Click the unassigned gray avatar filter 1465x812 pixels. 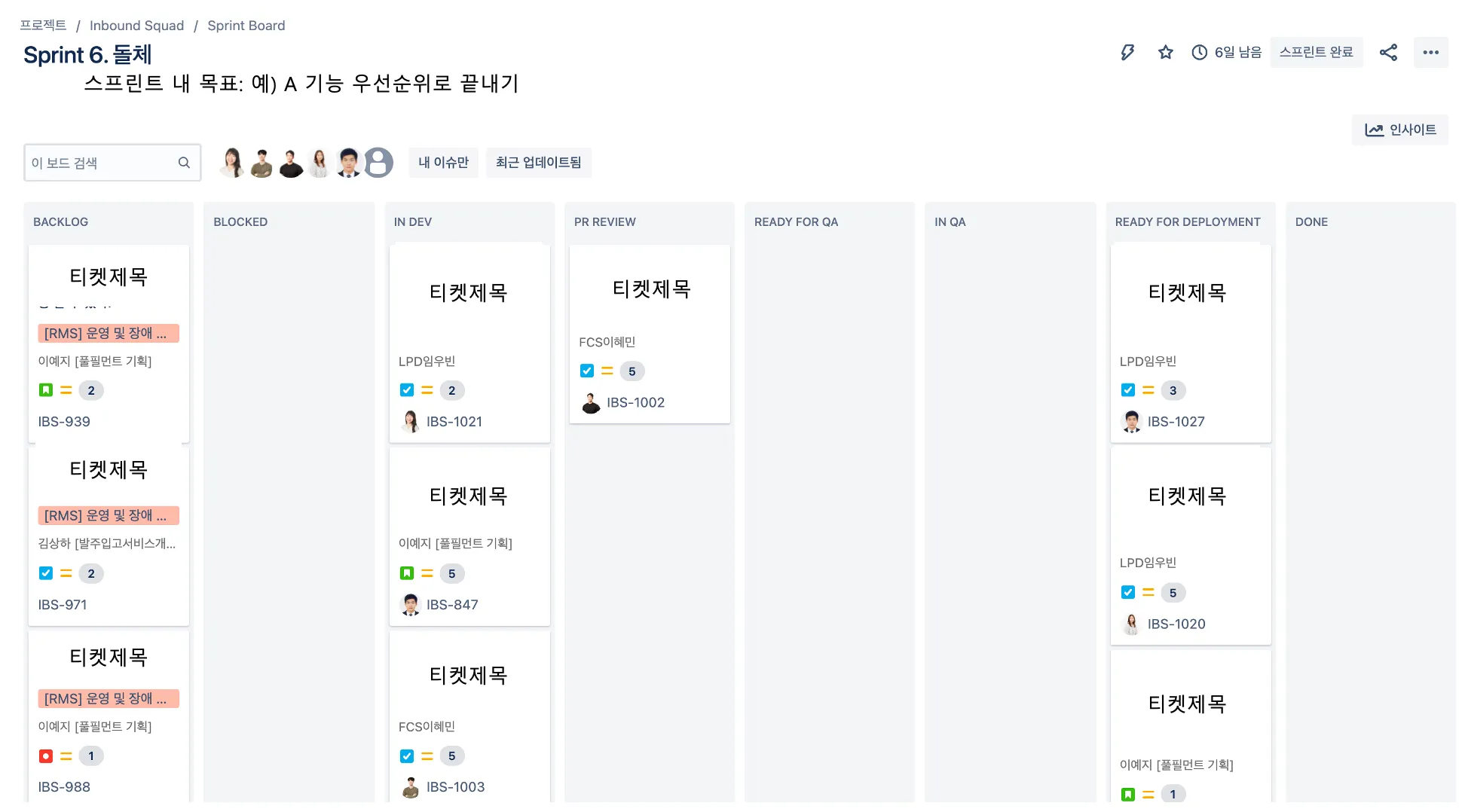pyautogui.click(x=379, y=163)
